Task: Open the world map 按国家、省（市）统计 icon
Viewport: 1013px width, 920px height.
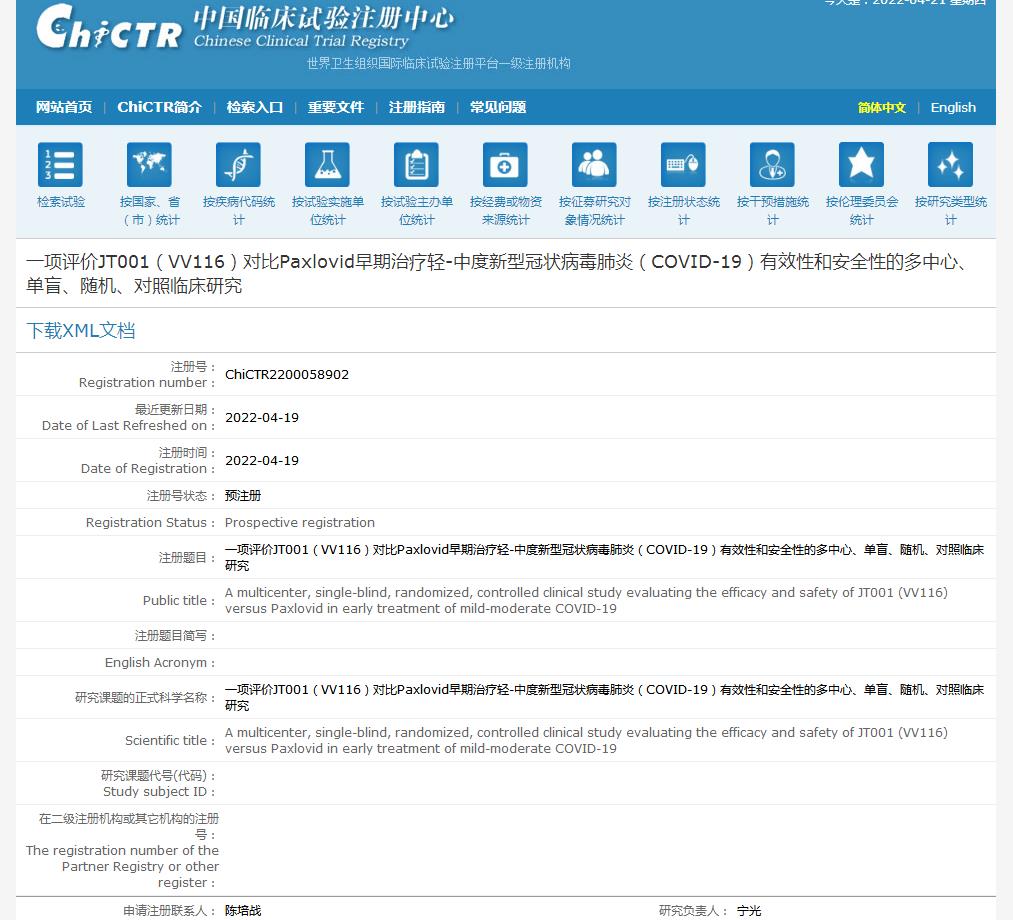Action: click(149, 164)
